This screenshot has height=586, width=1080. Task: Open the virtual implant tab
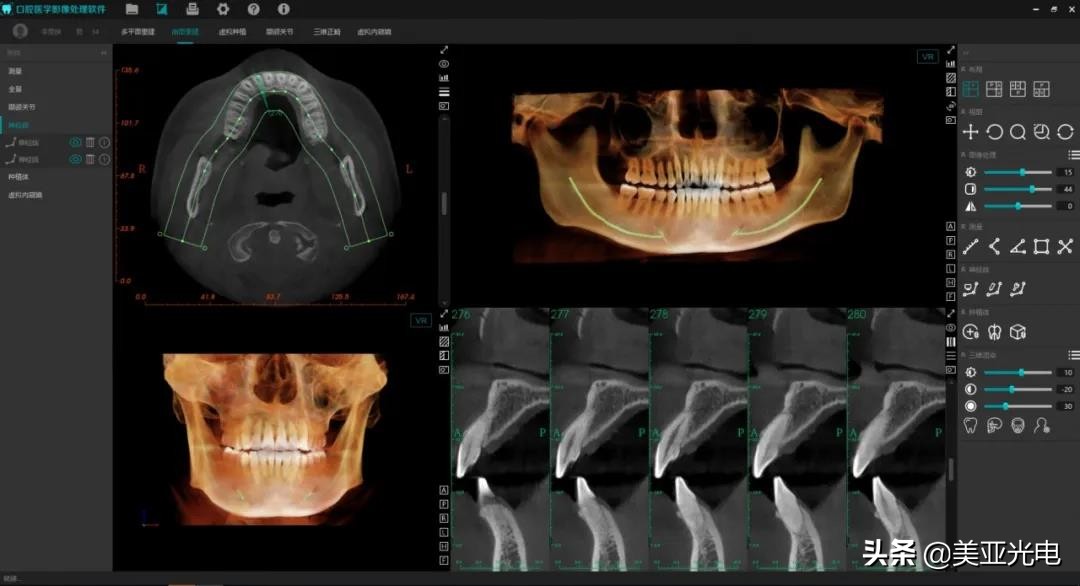[x=232, y=32]
